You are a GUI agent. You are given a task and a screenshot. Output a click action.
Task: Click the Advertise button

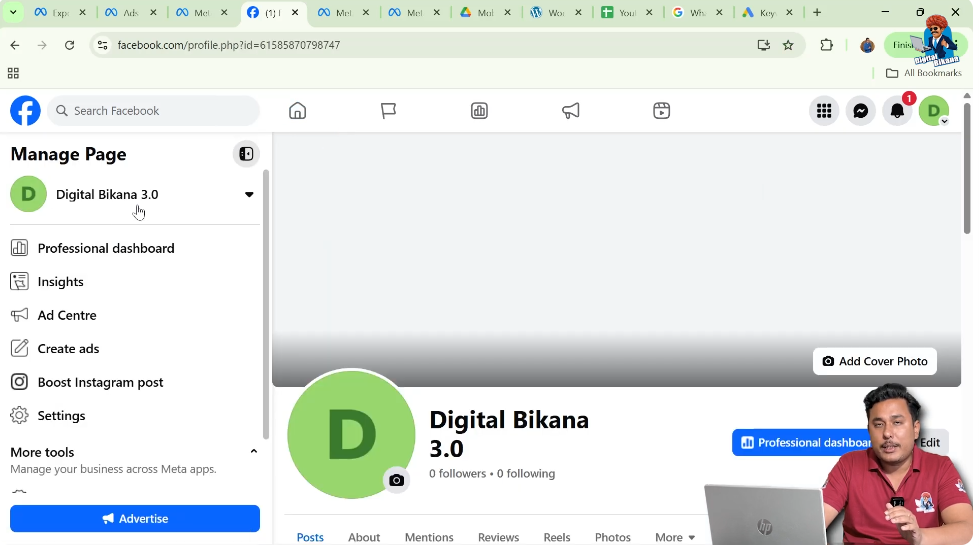(135, 519)
